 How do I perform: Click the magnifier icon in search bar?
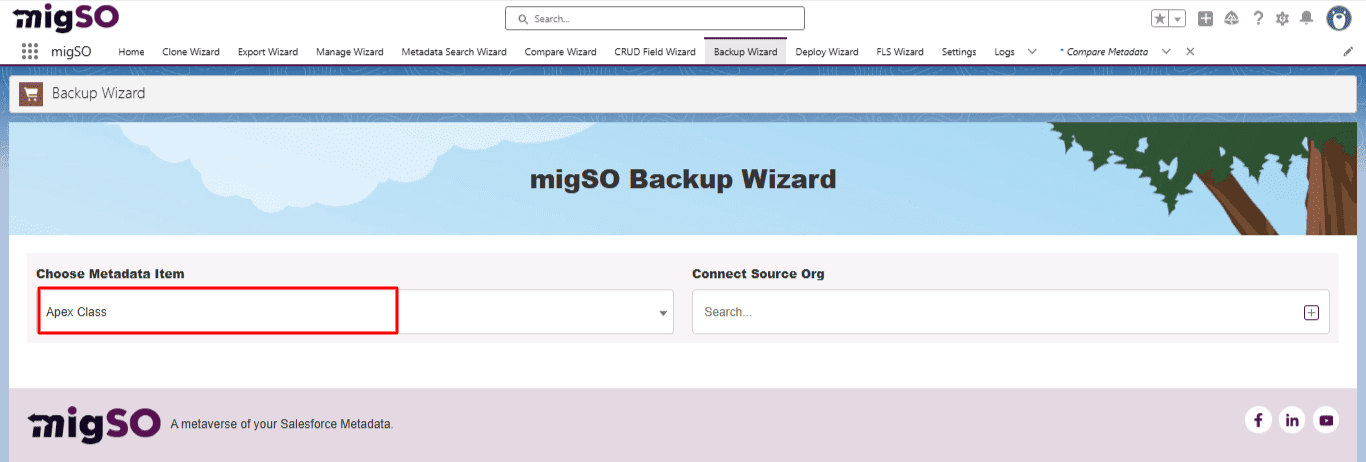[523, 19]
